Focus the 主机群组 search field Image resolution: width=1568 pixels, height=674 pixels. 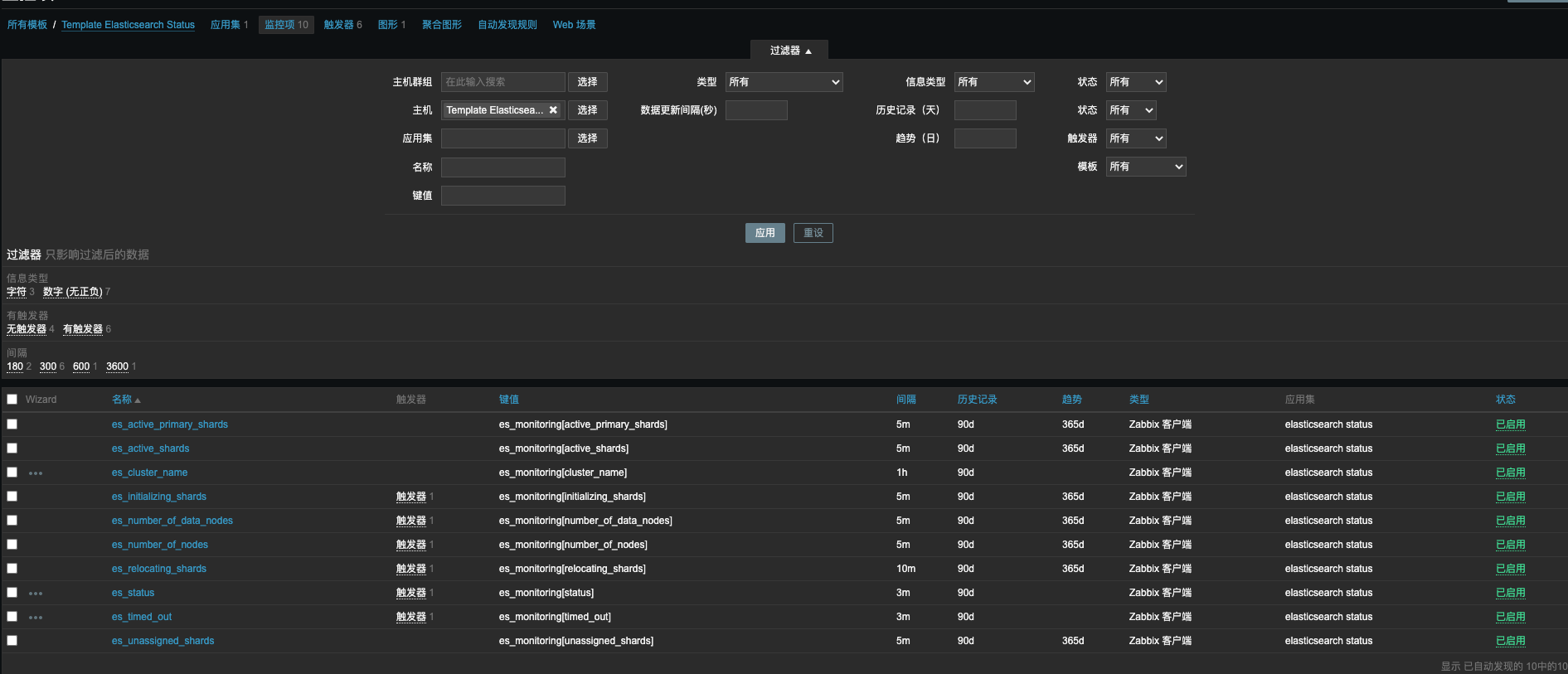tap(503, 82)
